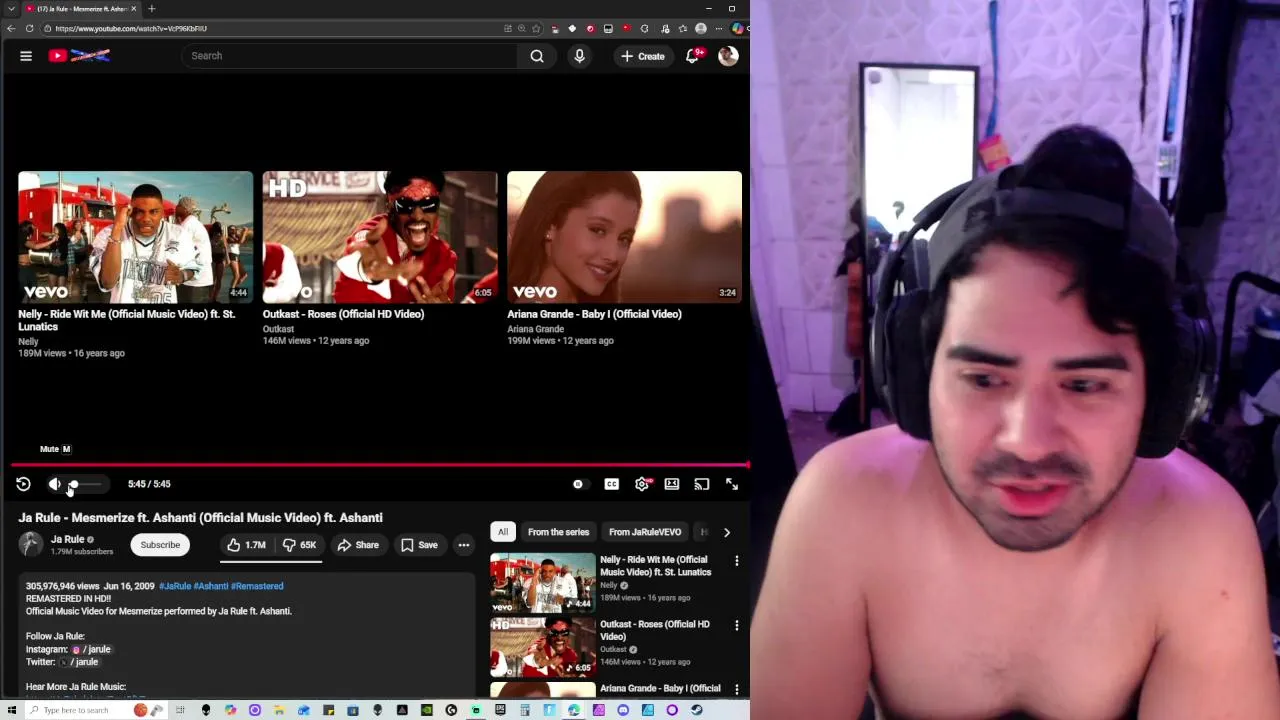Image resolution: width=1280 pixels, height=720 pixels.
Task: Open the account avatar menu
Action: 728,56
